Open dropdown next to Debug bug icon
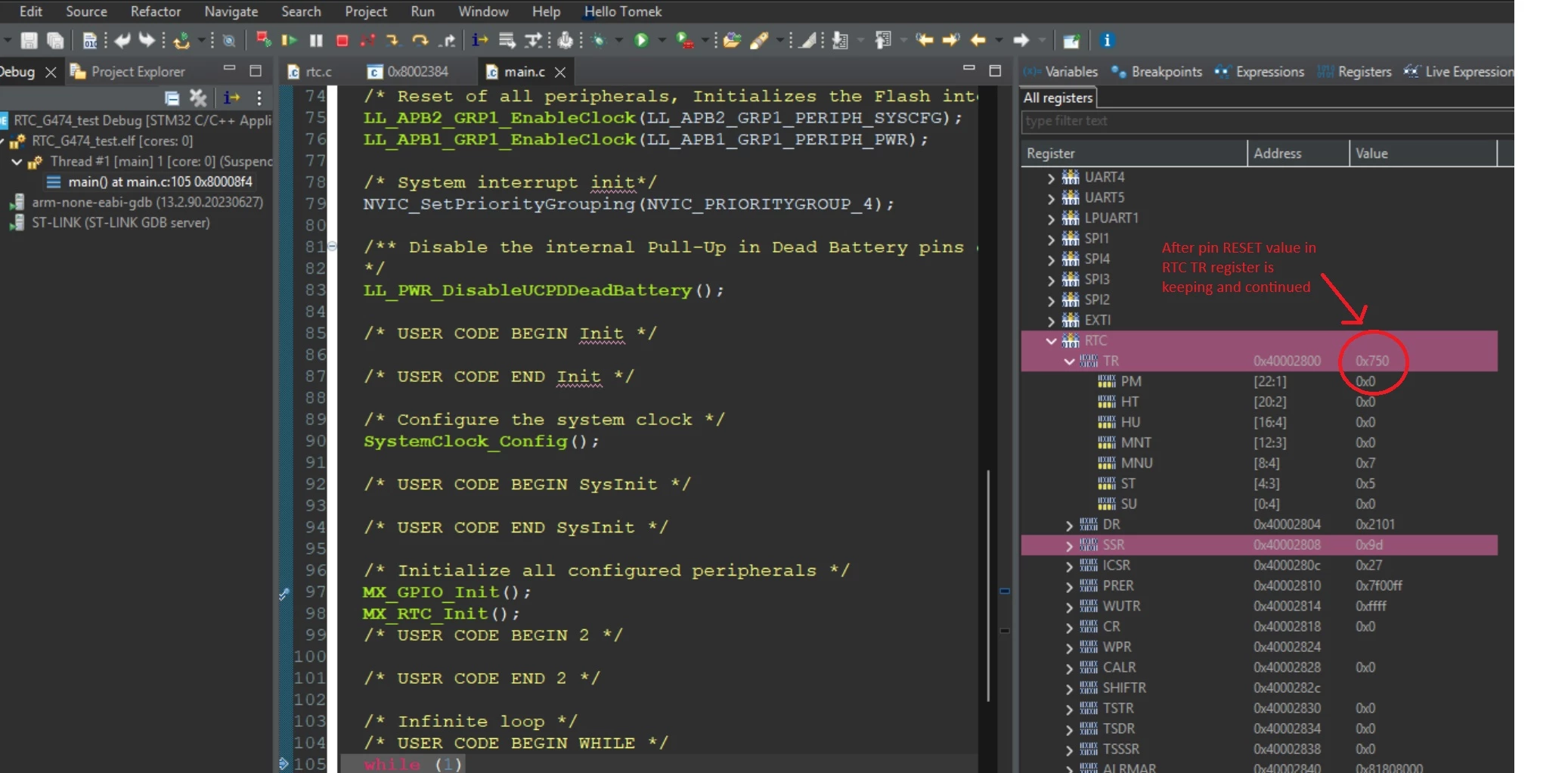 coord(619,40)
